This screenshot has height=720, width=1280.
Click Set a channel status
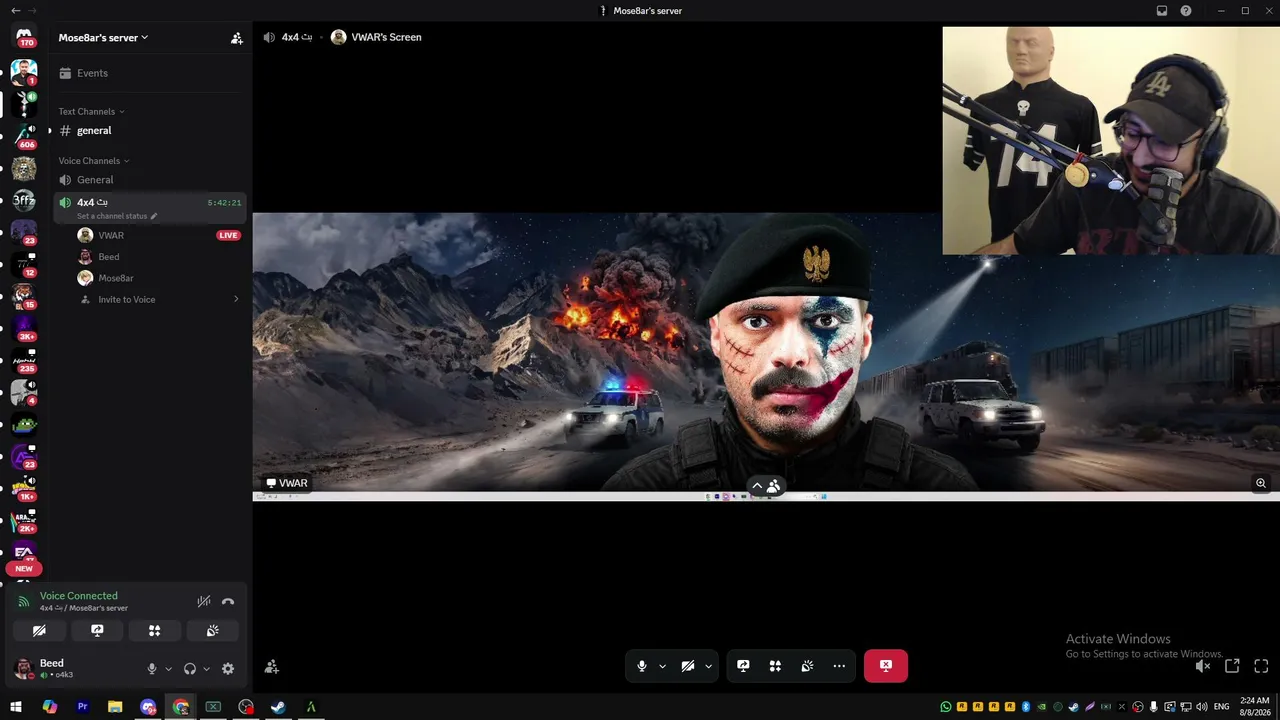coord(112,216)
